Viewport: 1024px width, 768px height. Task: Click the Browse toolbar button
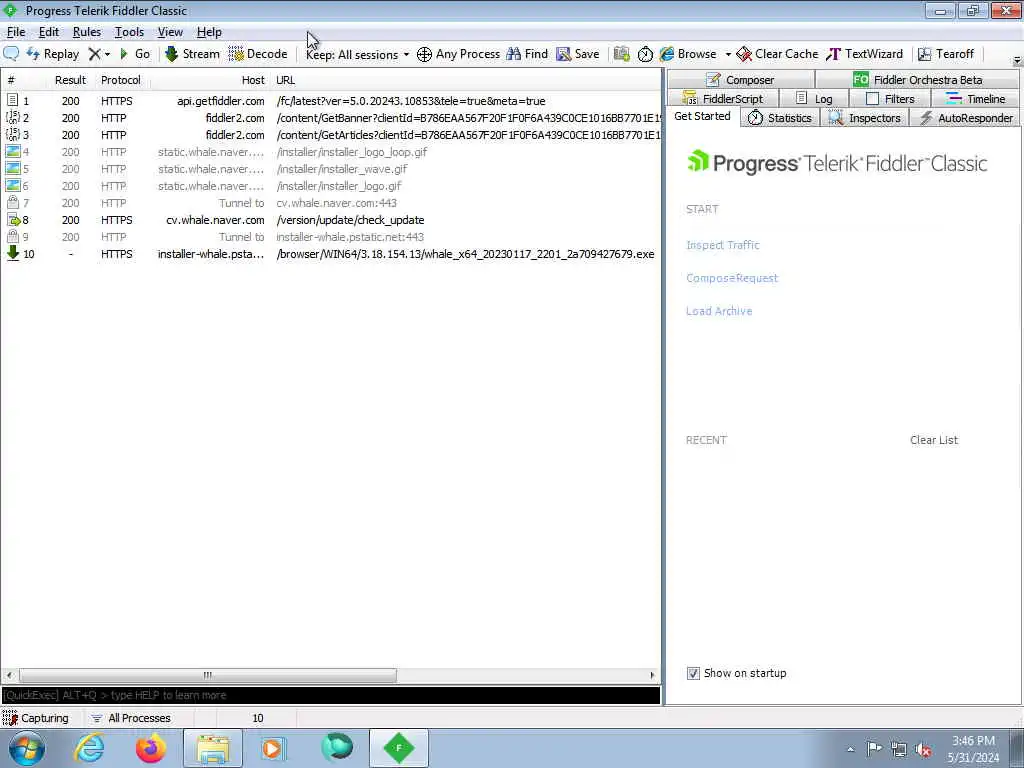[x=688, y=54]
